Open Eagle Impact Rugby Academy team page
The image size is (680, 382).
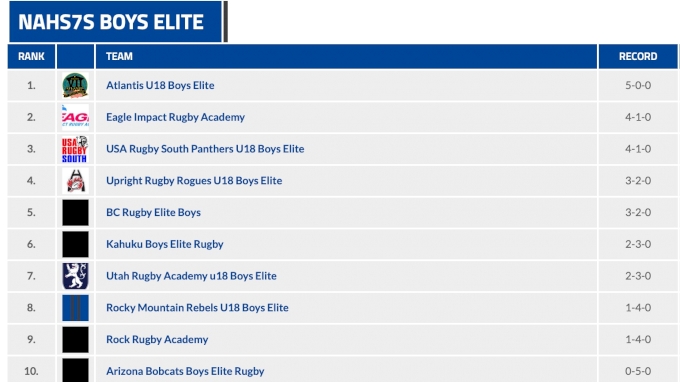click(175, 117)
